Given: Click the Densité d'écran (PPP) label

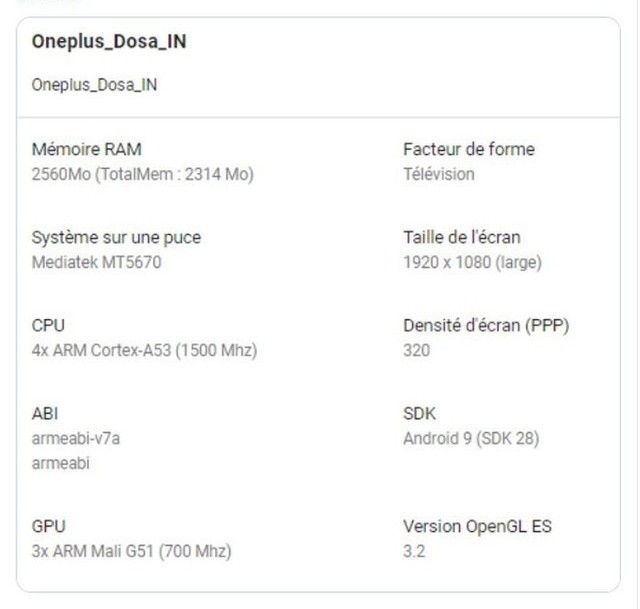Looking at the screenshot, I should (486, 326).
